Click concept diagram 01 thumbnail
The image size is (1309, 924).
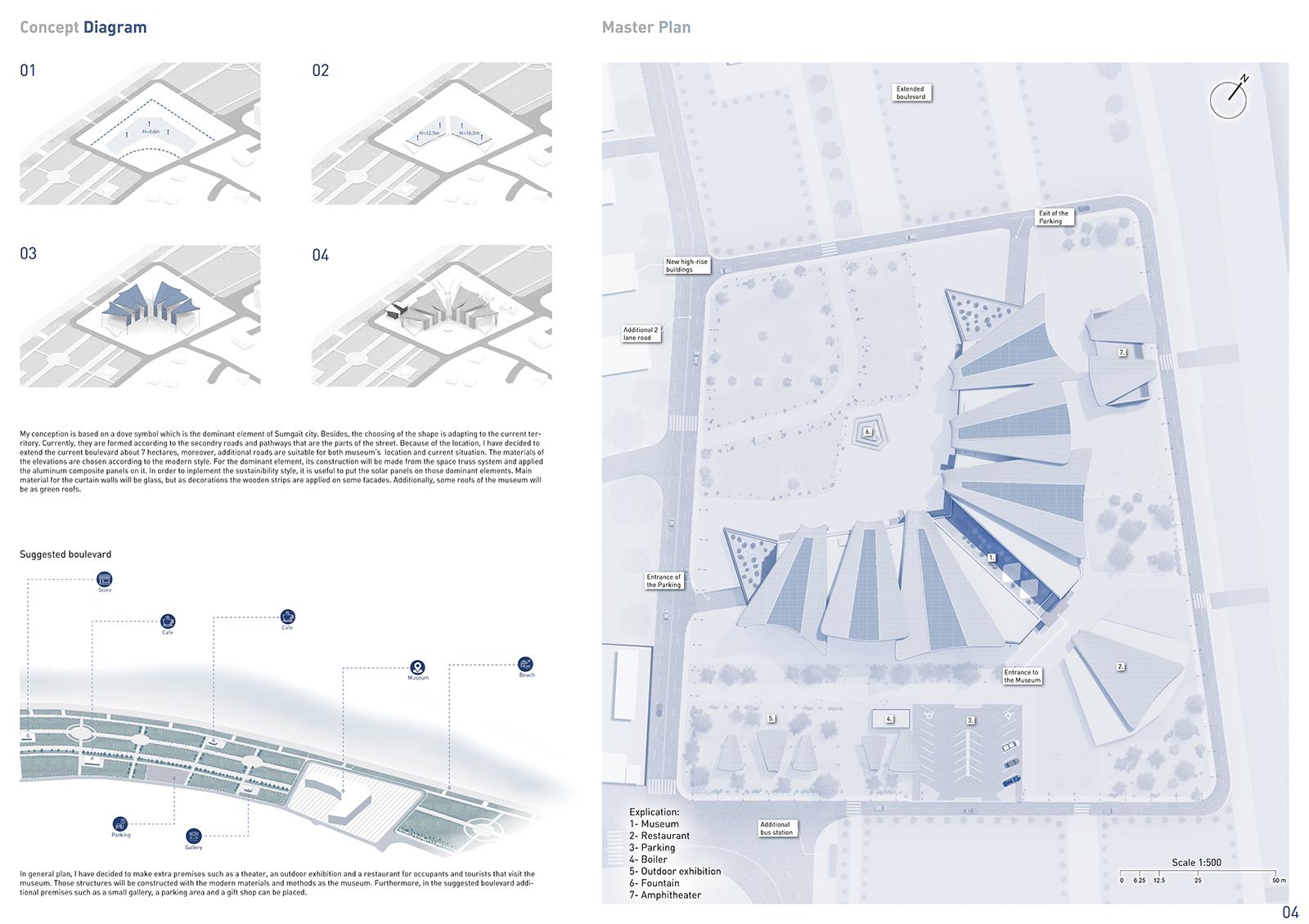[x=140, y=133]
